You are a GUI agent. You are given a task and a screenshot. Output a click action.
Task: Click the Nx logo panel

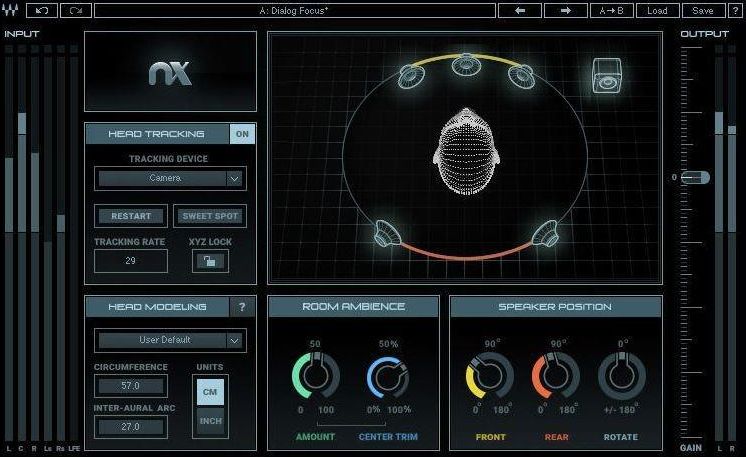(170, 72)
